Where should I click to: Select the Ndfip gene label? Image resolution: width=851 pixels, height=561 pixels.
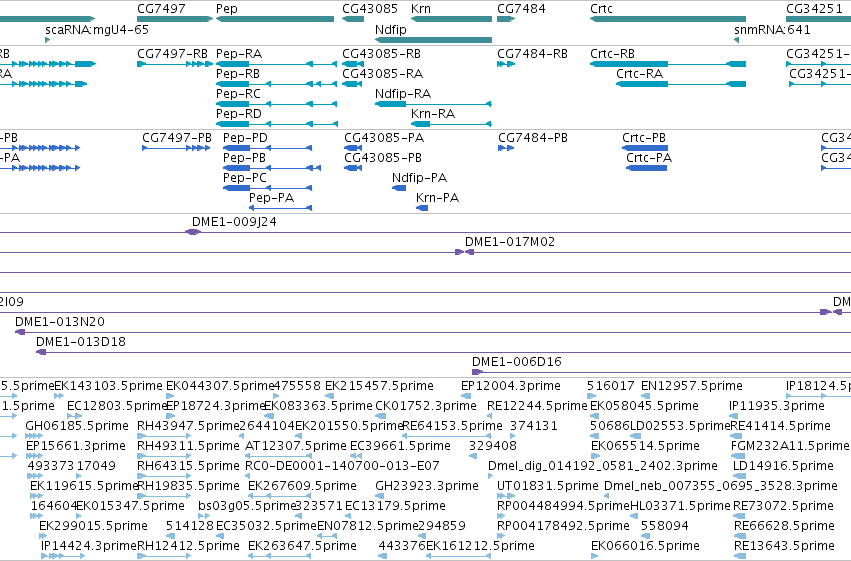click(x=391, y=30)
